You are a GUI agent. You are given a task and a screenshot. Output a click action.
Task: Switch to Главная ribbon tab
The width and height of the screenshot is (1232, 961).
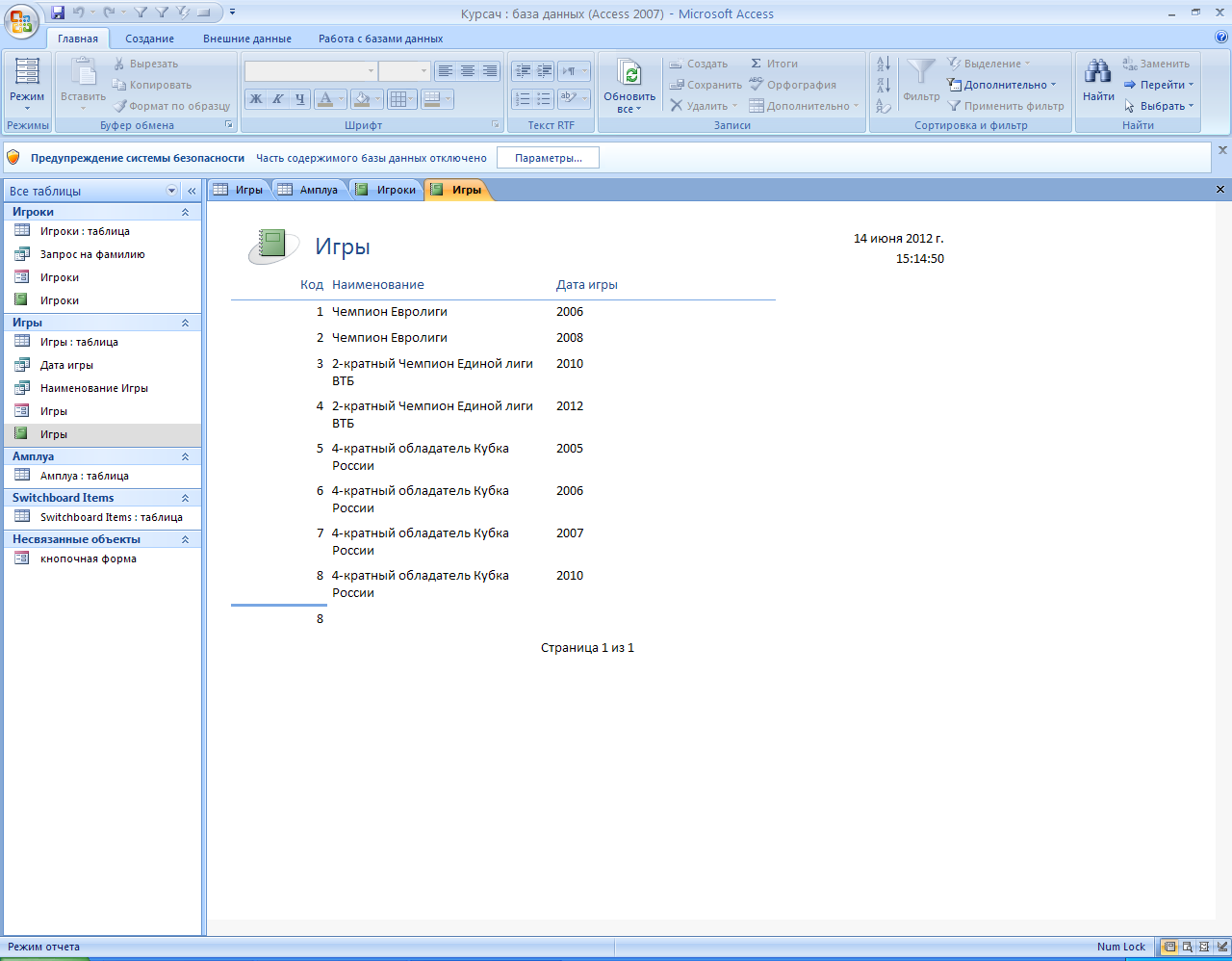[x=78, y=39]
